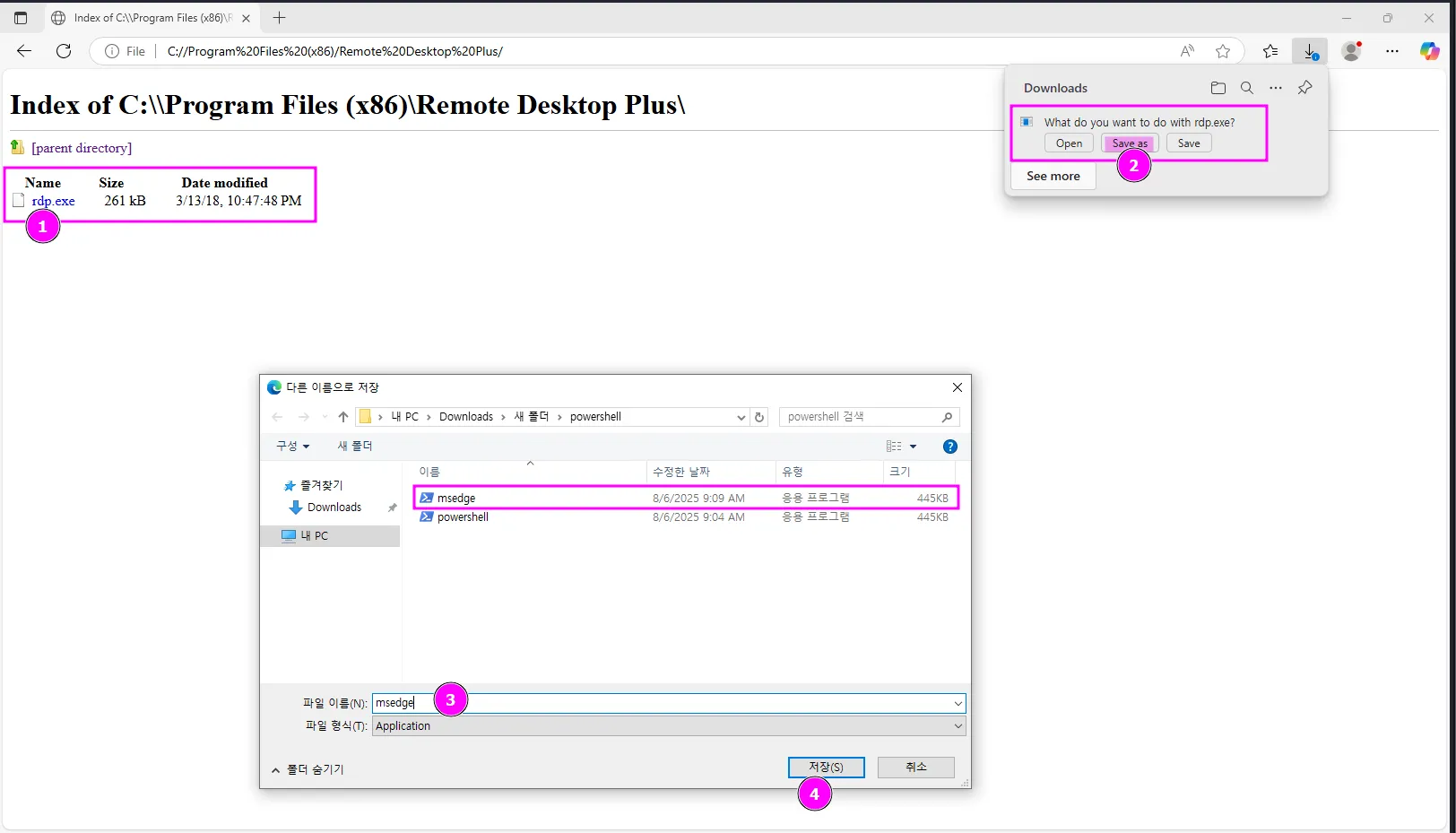Click the 저장(S) save button
The image size is (1456, 833).
click(826, 768)
